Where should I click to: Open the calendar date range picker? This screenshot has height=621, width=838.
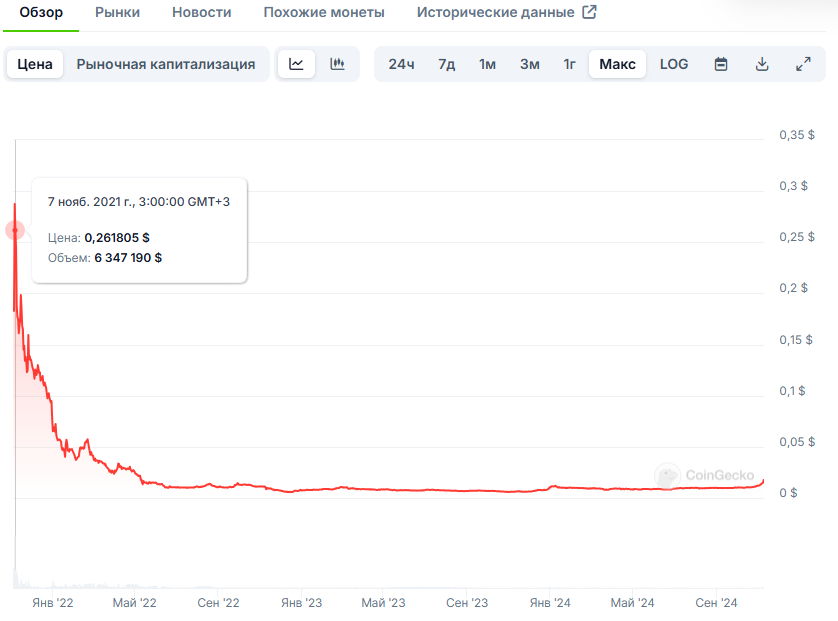721,64
